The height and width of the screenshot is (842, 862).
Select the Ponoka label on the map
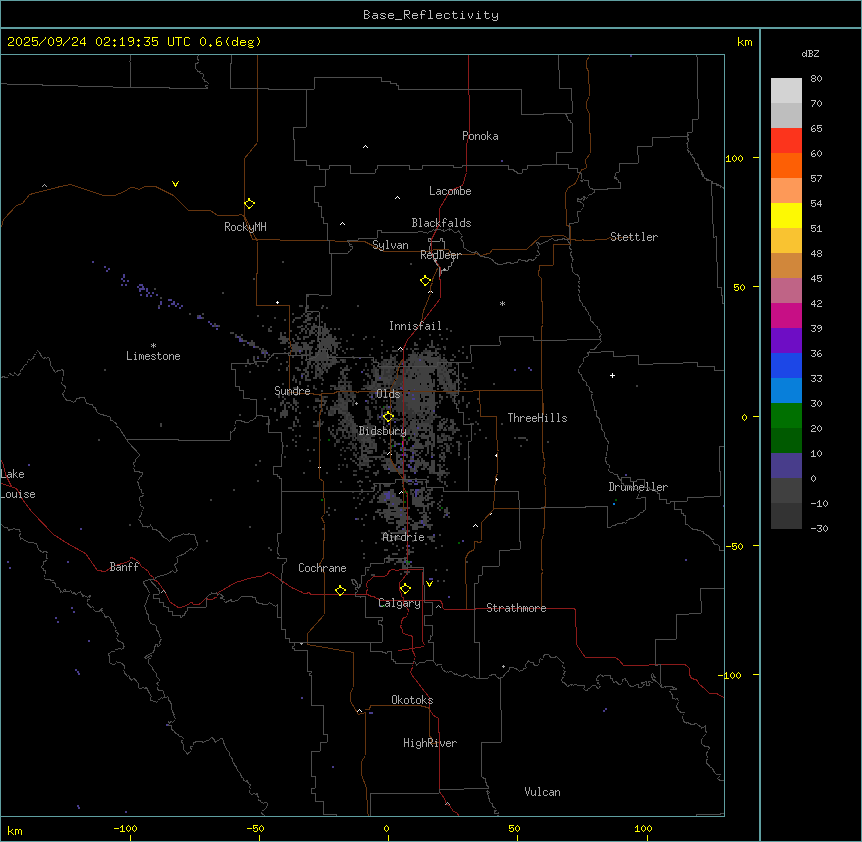pyautogui.click(x=480, y=136)
